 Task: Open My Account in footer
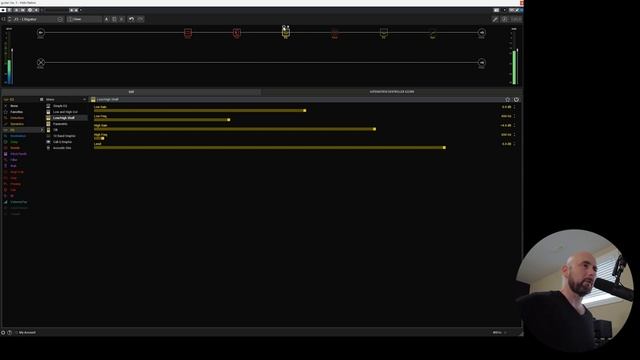(27, 333)
